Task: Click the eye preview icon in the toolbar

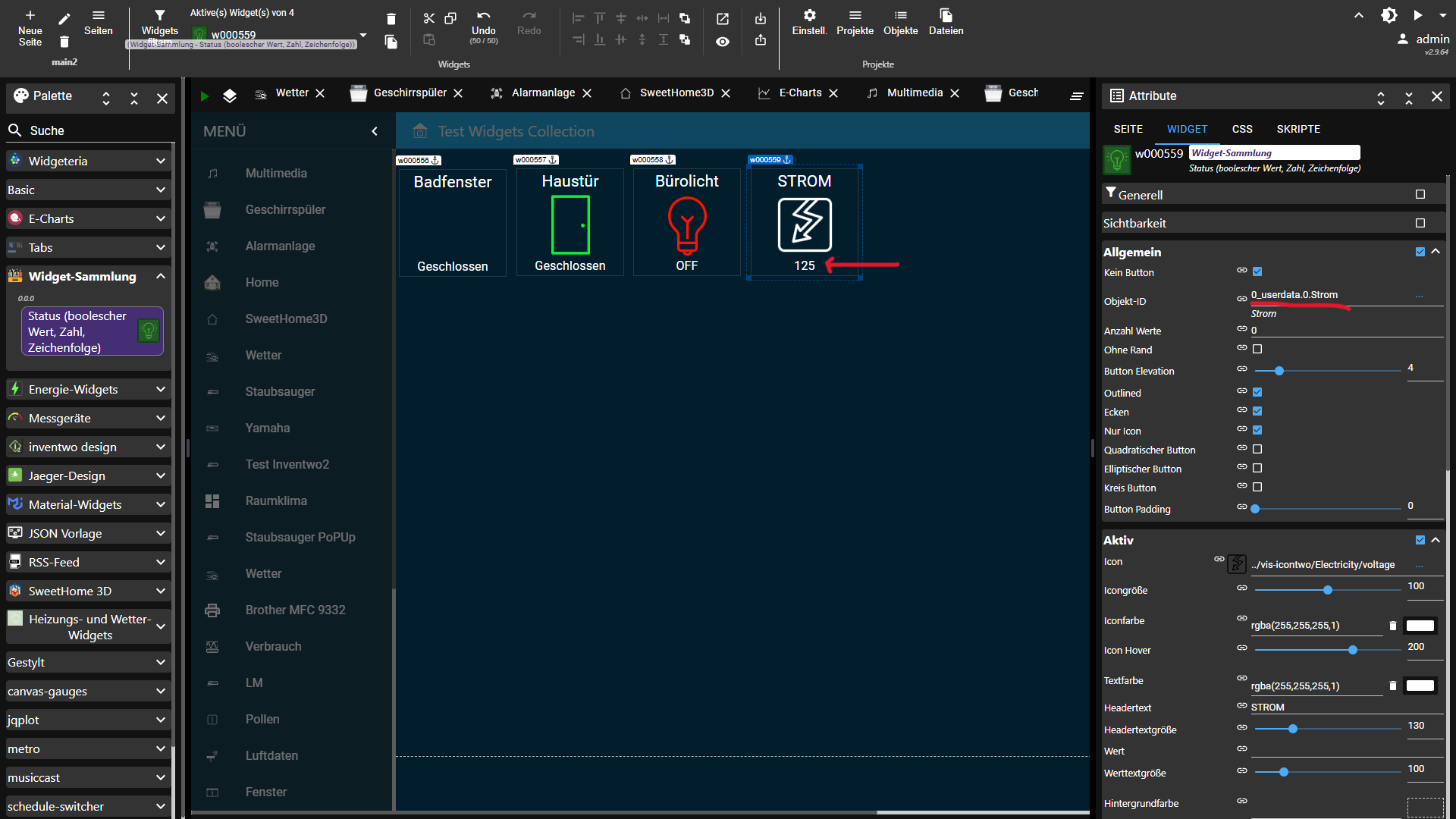Action: (723, 42)
